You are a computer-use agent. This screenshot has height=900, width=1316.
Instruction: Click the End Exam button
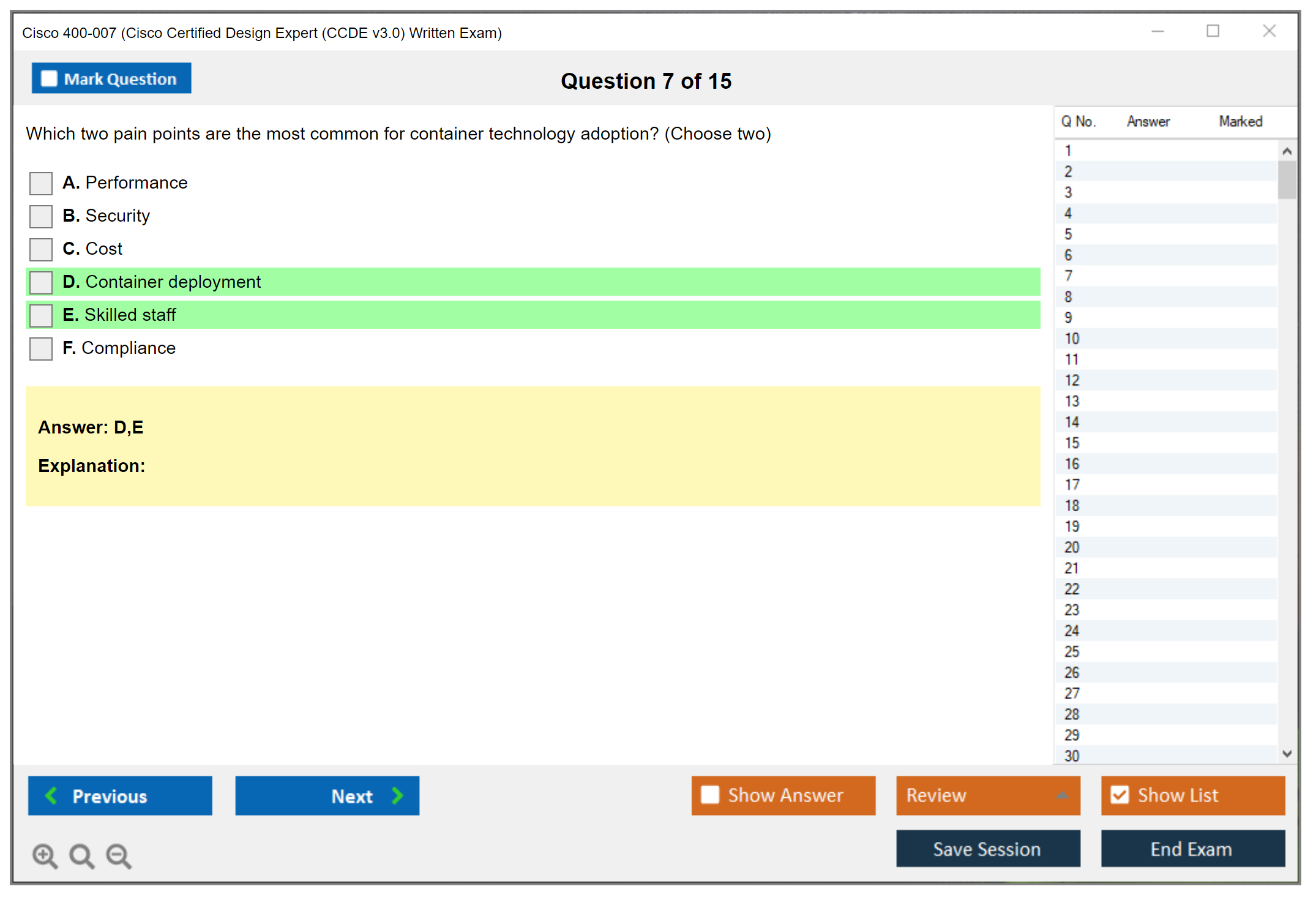pos(1192,849)
